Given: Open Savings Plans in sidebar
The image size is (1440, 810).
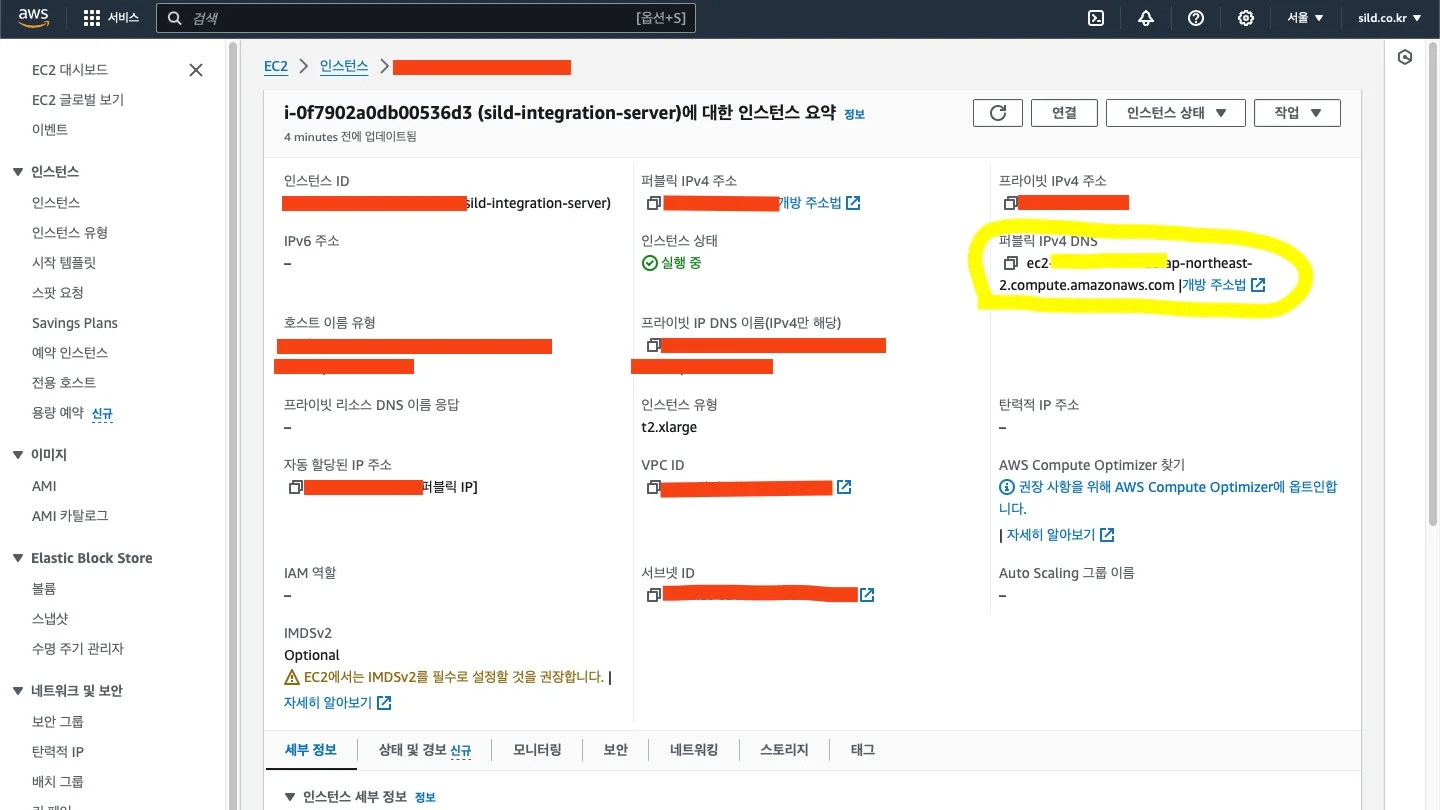Looking at the screenshot, I should click(75, 323).
